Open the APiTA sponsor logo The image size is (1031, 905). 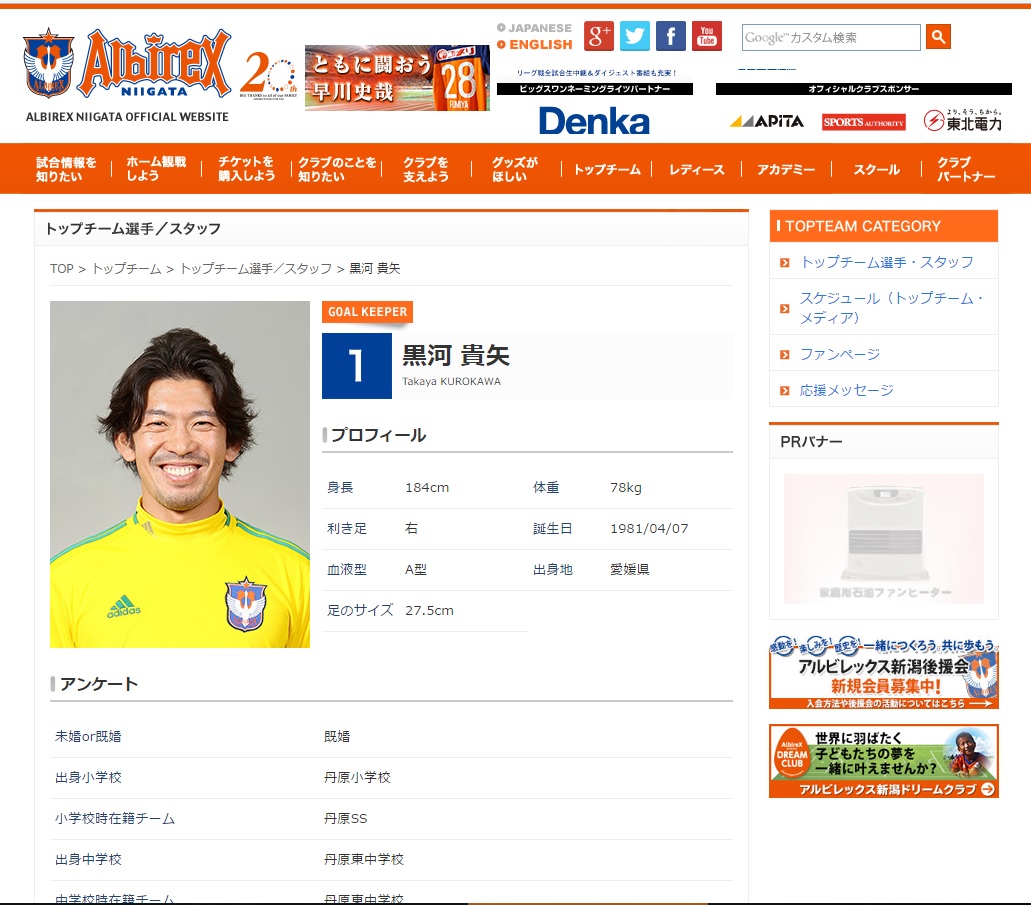766,121
